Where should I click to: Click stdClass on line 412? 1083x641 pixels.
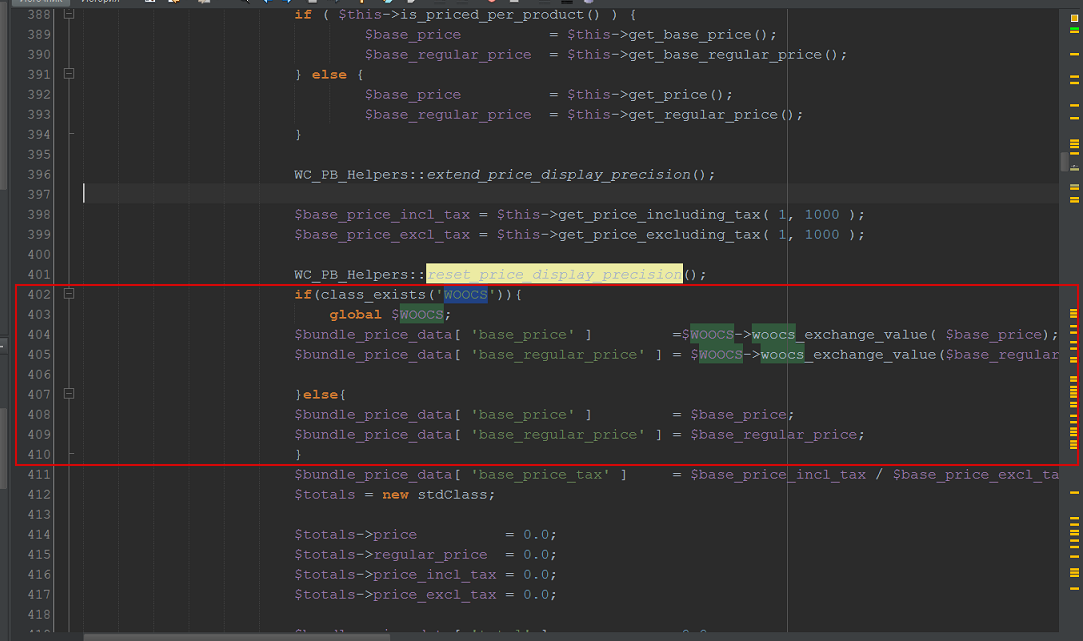coord(452,495)
